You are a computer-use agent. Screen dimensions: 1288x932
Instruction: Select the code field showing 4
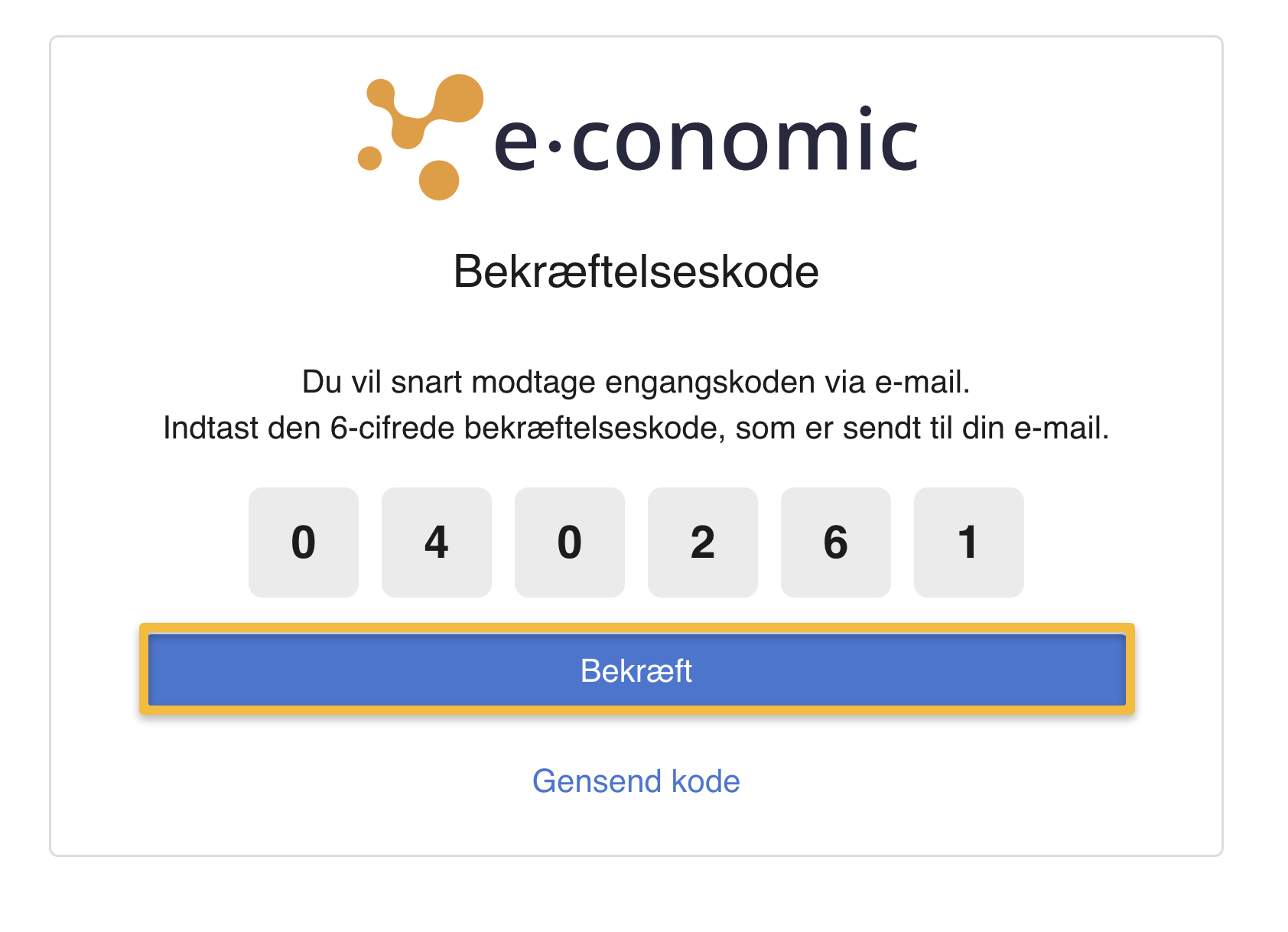437,543
